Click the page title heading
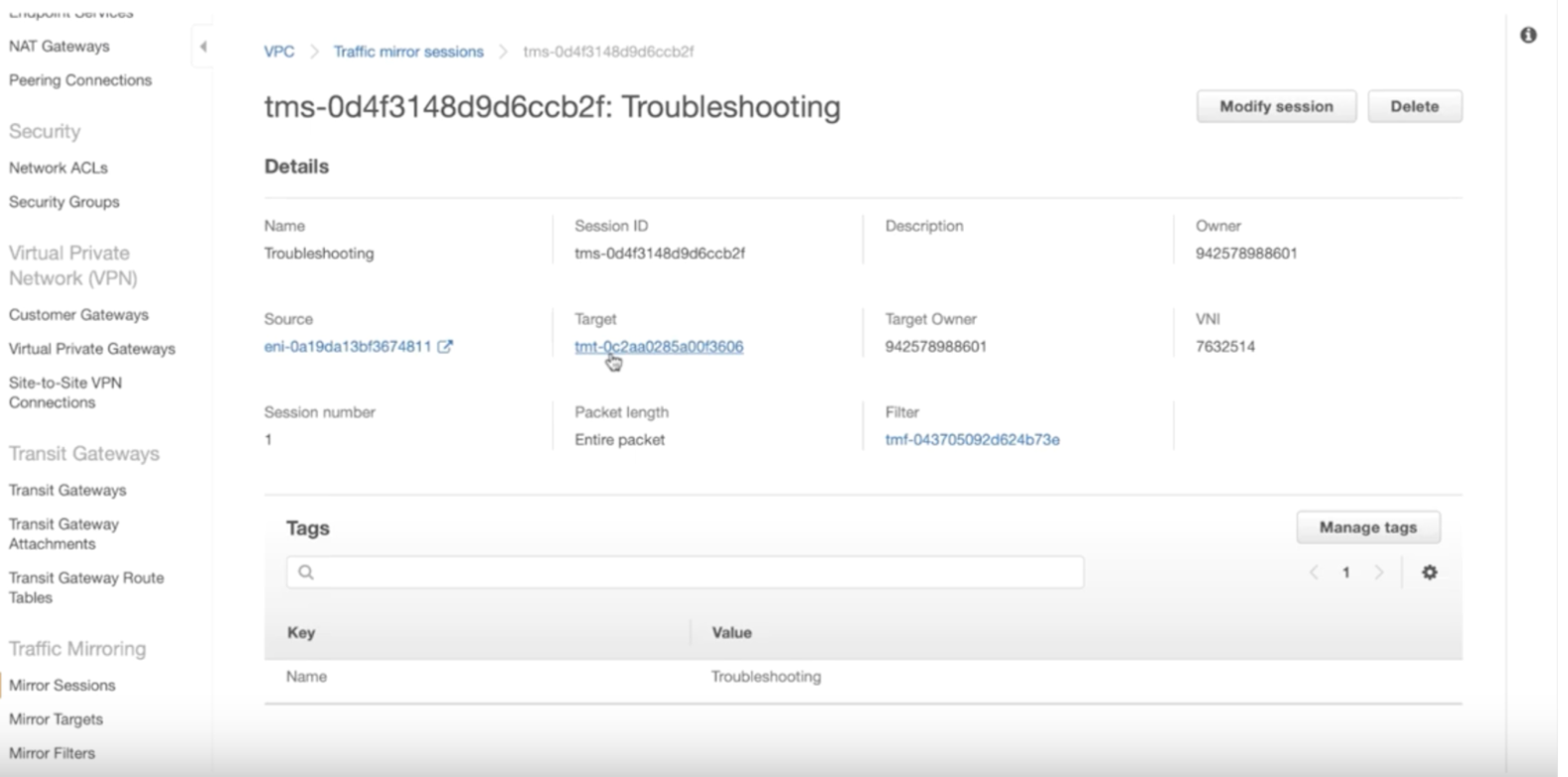Viewport: 1568px width, 777px height. (552, 107)
